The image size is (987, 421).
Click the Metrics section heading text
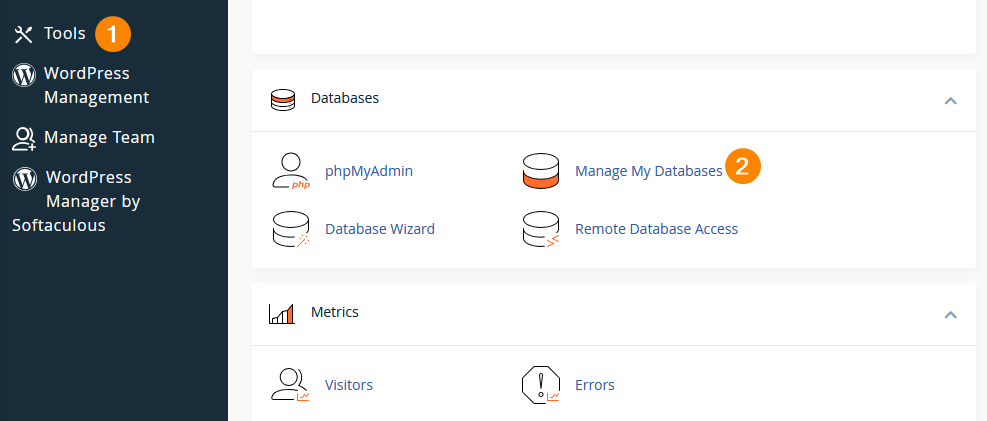click(x=335, y=312)
